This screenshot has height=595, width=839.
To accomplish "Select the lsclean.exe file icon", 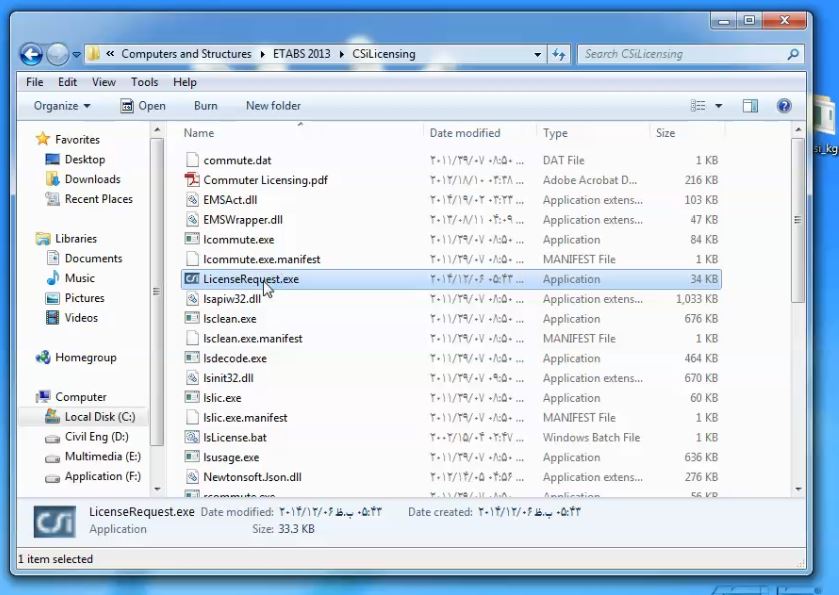I will point(192,318).
